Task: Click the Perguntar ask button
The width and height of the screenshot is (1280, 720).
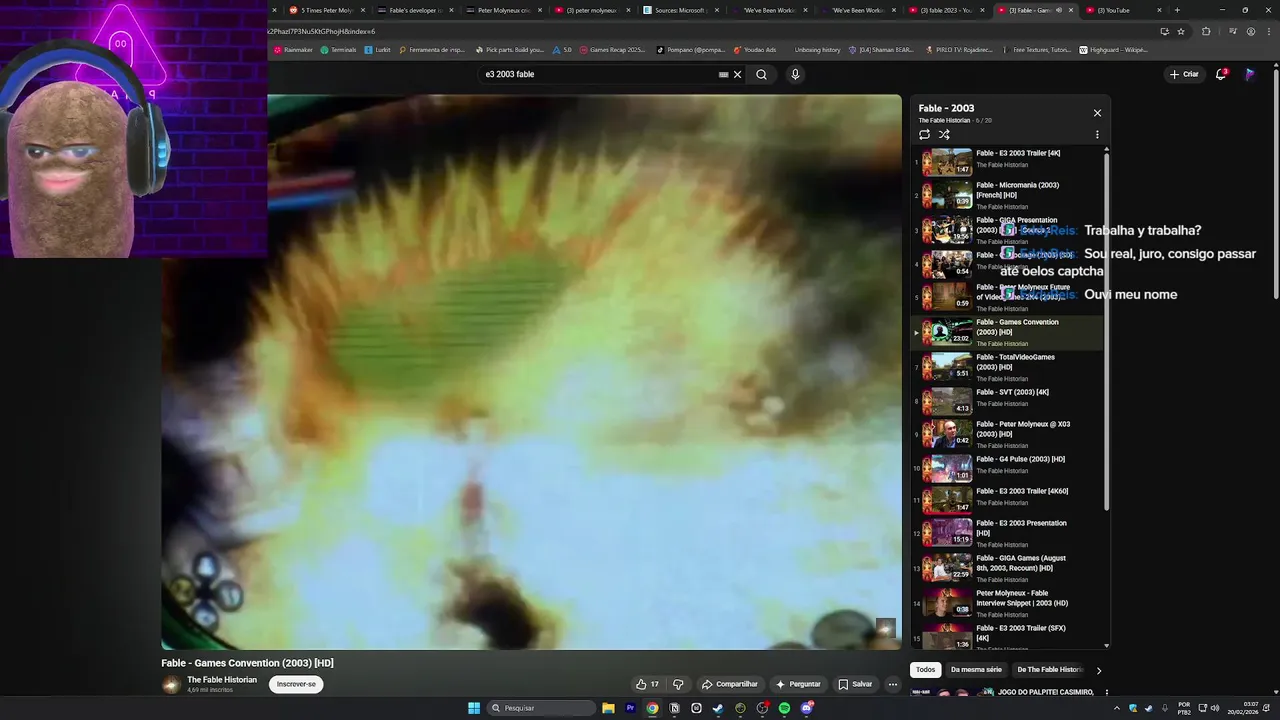Action: [798, 684]
